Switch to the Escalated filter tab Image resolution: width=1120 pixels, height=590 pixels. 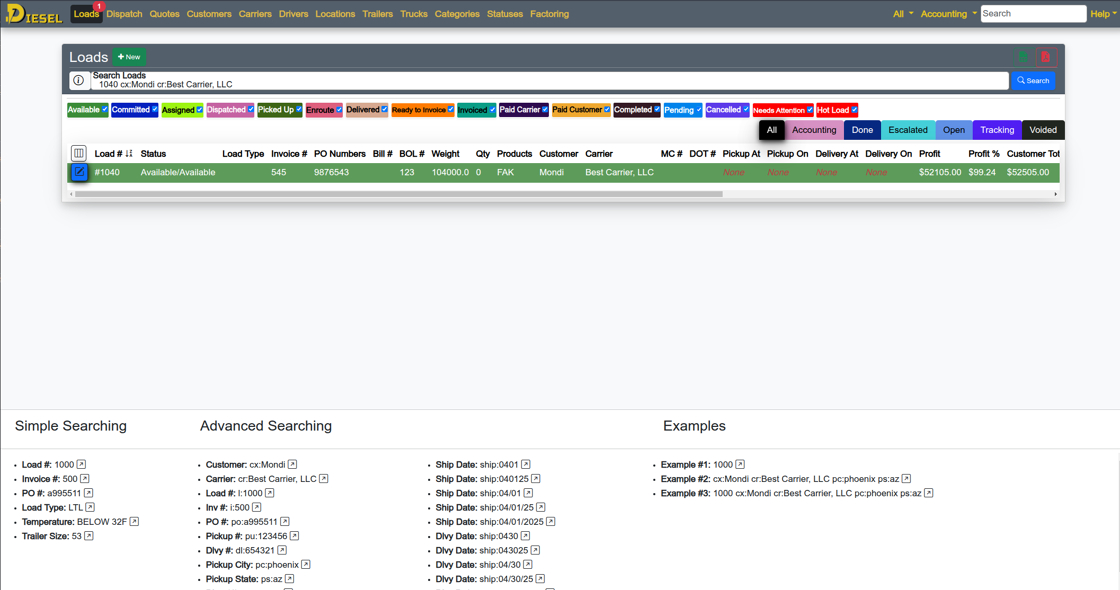pyautogui.click(x=908, y=130)
